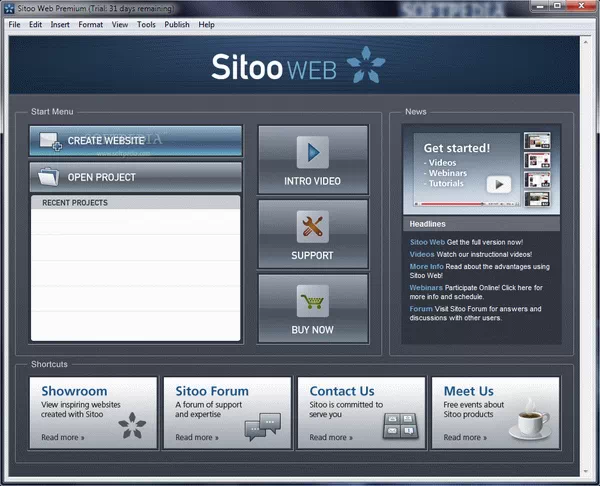The height and width of the screenshot is (486, 600).
Task: Click the Contact Us keypad icon
Action: [400, 427]
